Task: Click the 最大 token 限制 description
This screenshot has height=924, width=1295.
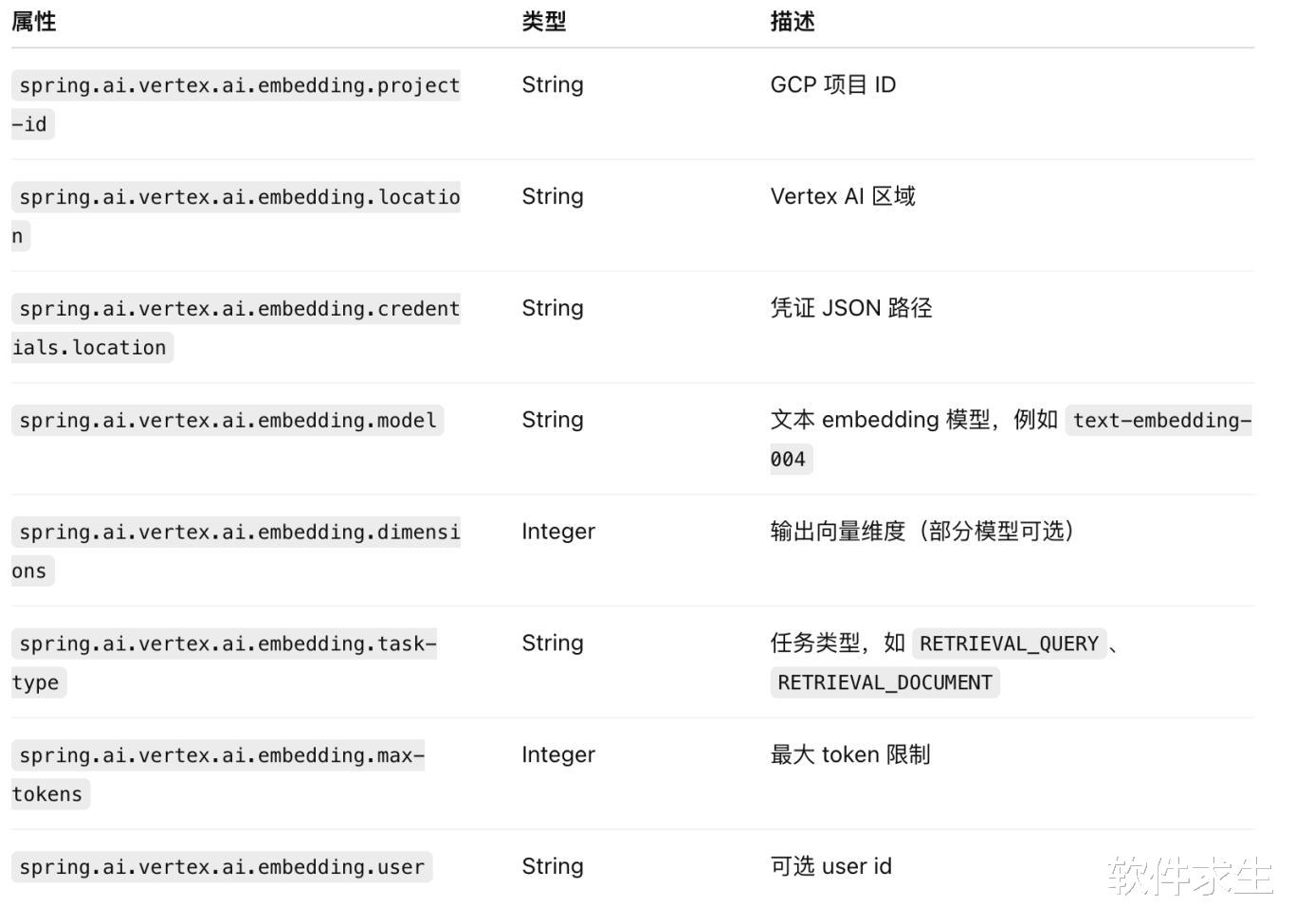Action: point(849,755)
